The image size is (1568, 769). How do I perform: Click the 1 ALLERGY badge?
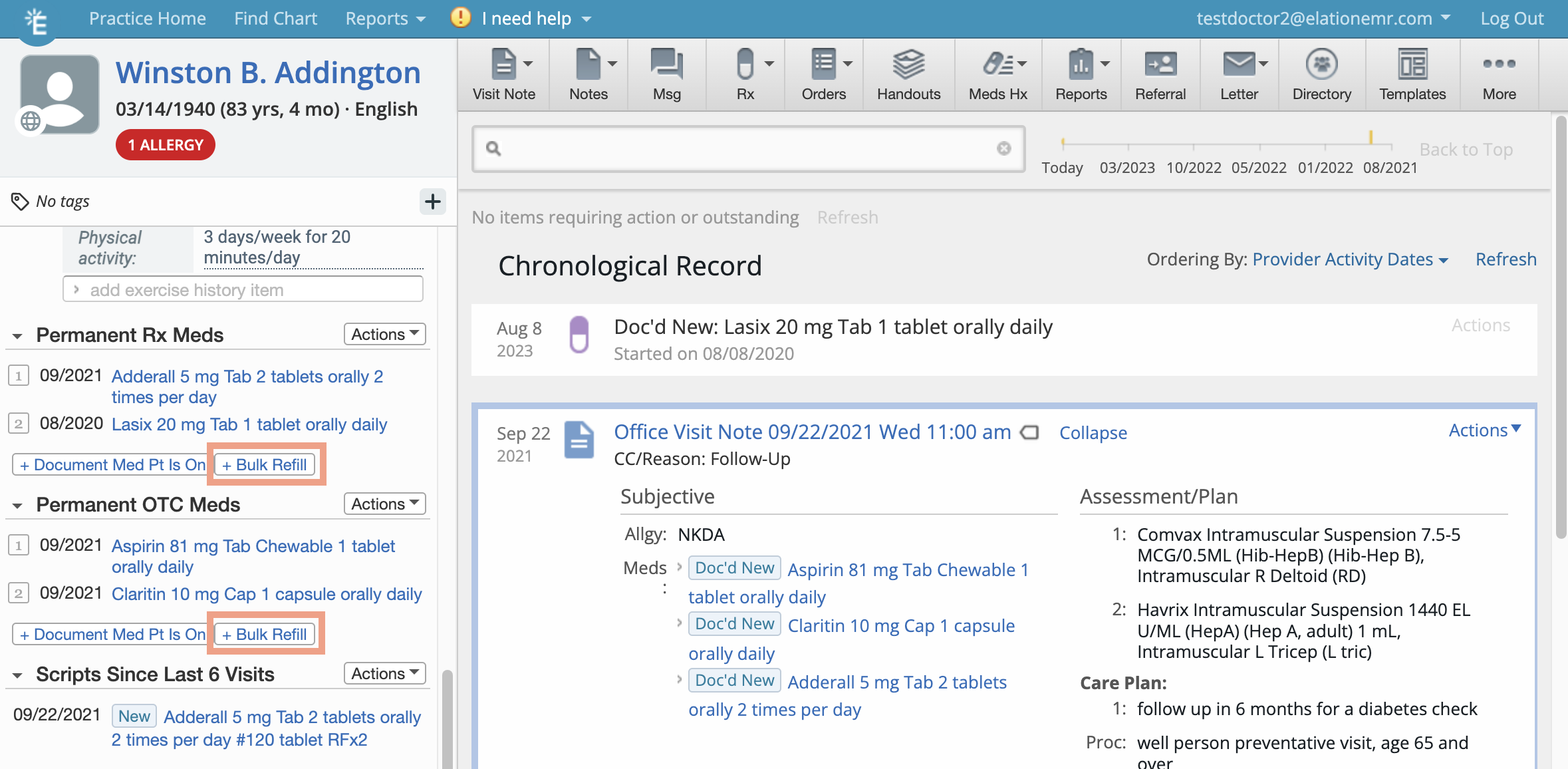pos(165,145)
